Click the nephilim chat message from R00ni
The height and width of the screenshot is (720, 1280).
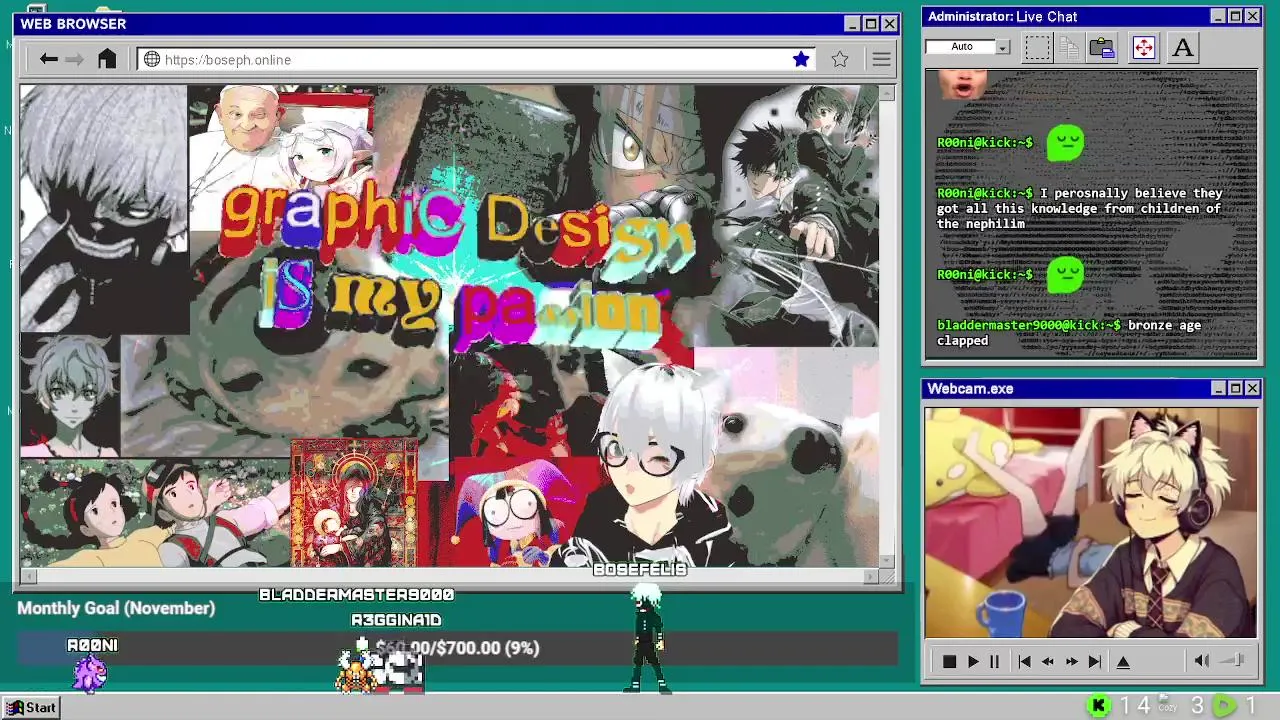point(1080,208)
